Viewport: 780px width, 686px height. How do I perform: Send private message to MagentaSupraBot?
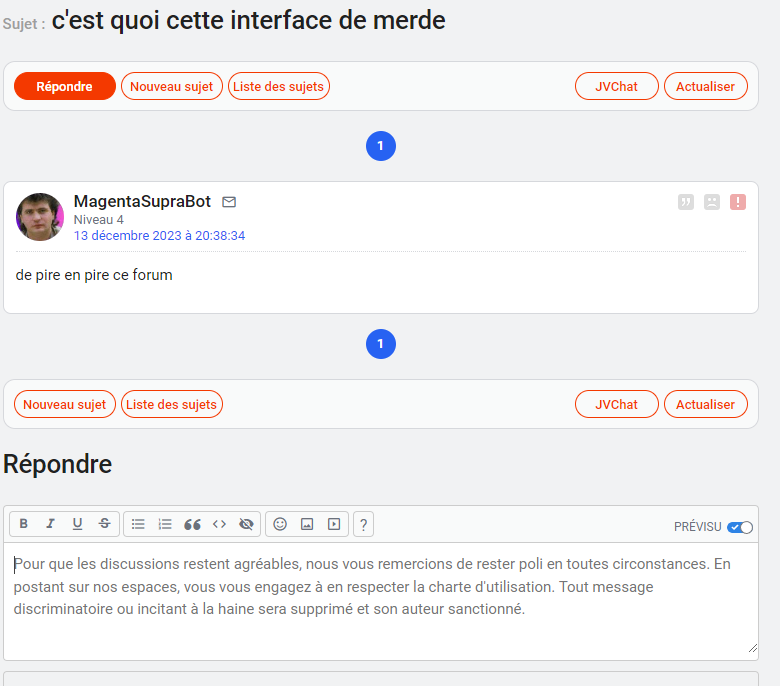229,201
